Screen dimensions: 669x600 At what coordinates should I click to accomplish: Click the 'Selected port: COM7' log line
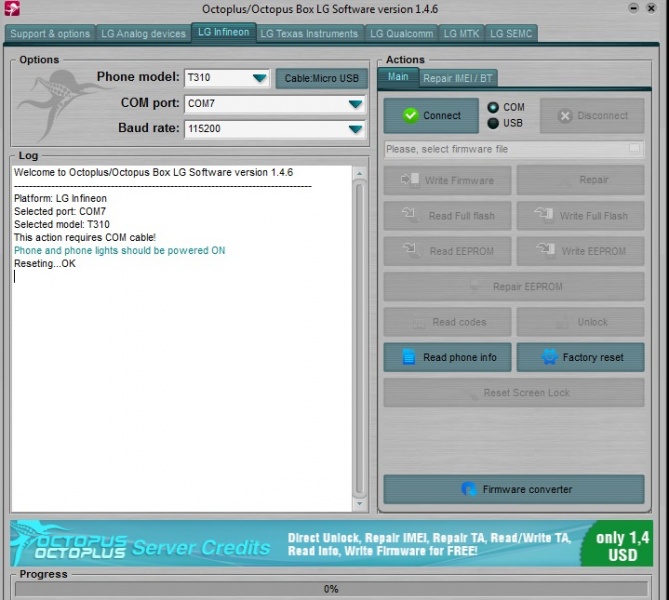60,211
